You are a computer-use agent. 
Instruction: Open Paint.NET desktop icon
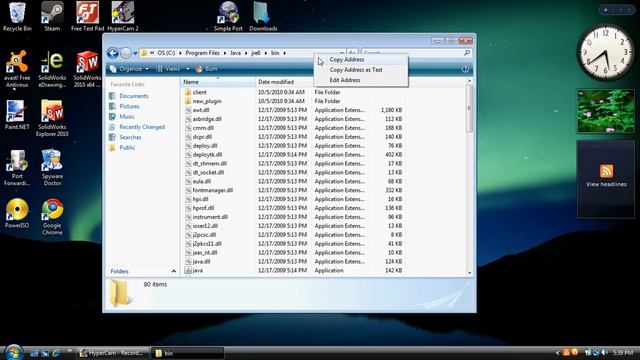click(x=17, y=115)
